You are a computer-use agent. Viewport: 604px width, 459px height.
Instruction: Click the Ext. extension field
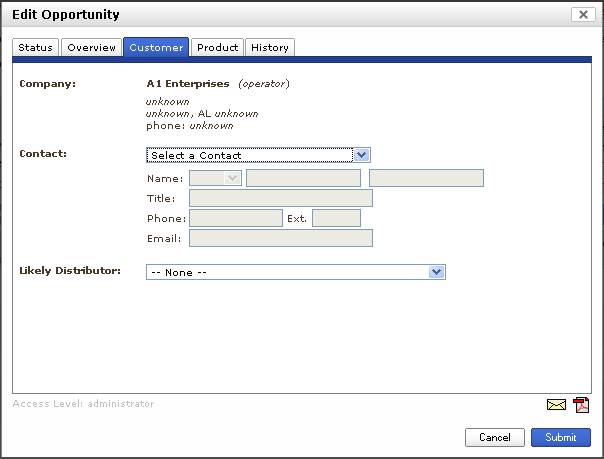[336, 218]
